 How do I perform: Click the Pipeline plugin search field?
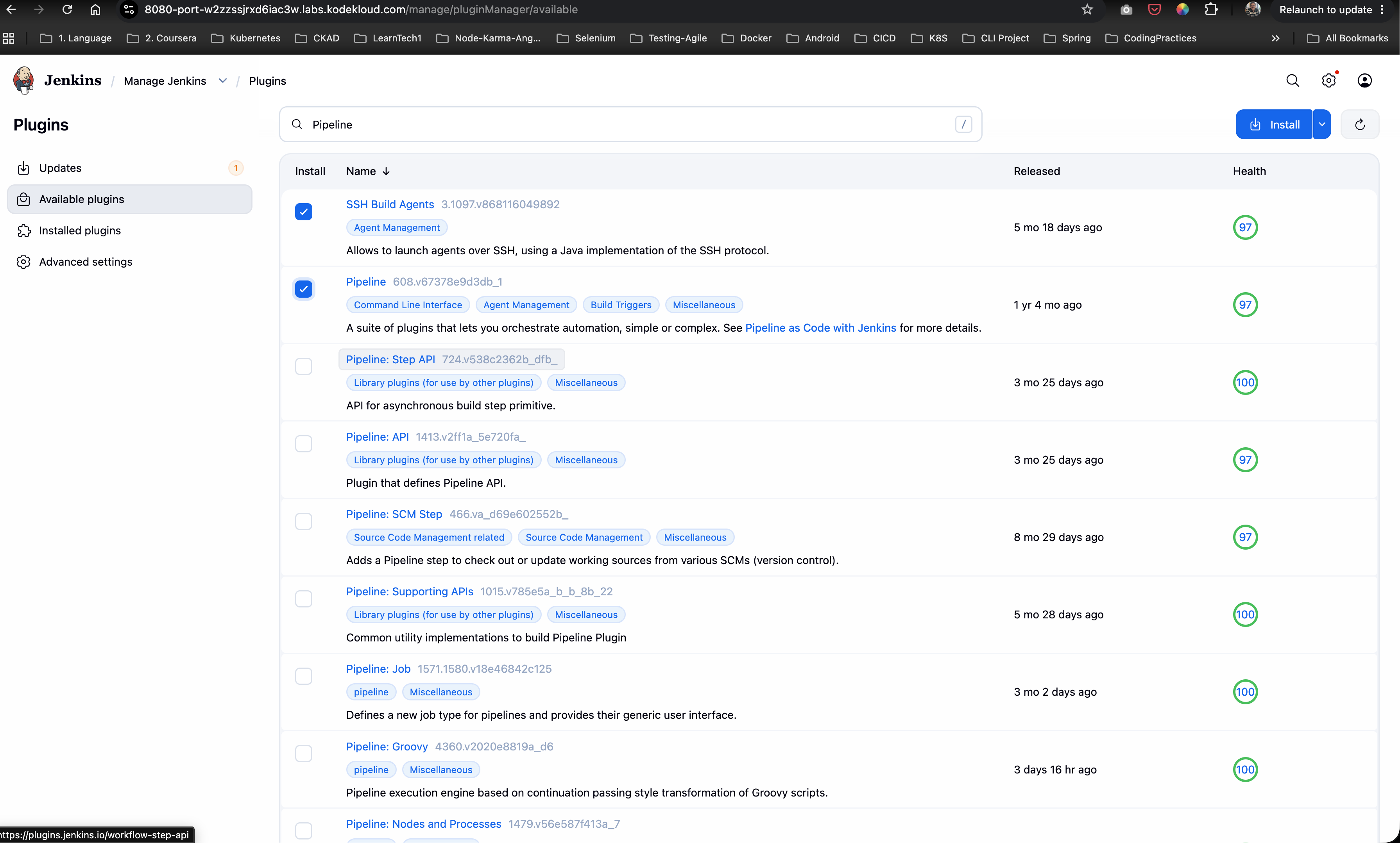tap(631, 124)
